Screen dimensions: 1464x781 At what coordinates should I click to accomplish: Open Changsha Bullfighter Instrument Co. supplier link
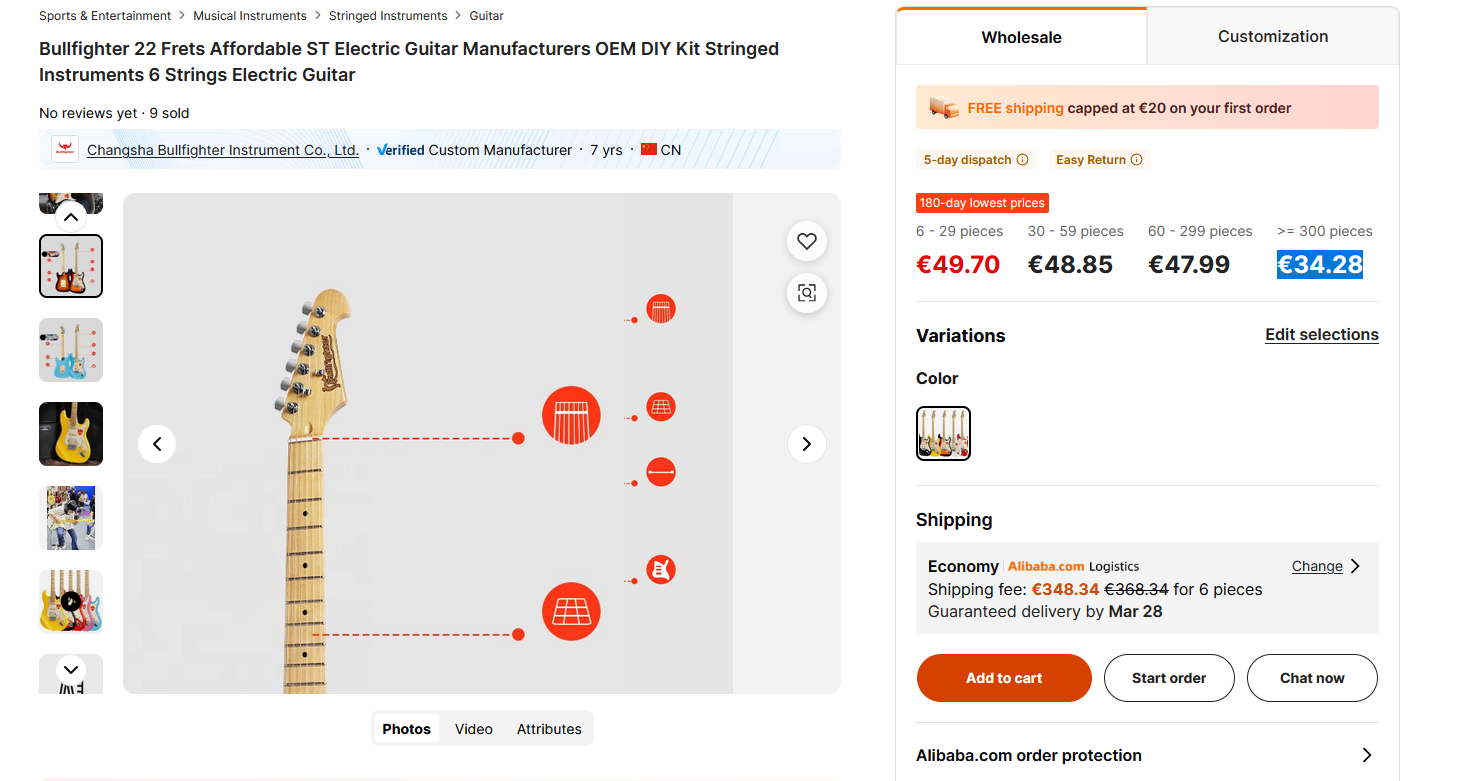pyautogui.click(x=223, y=150)
